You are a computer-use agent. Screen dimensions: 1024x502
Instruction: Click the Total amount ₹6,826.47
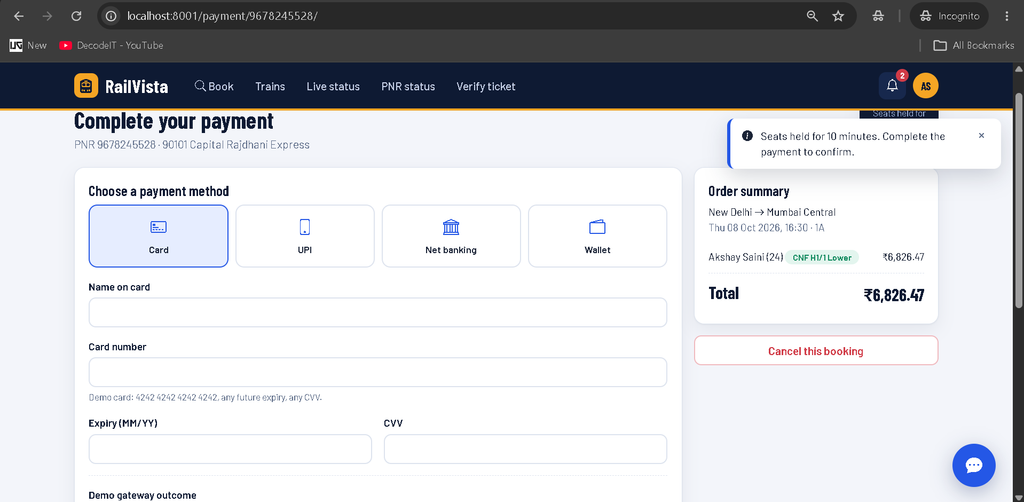(x=893, y=295)
